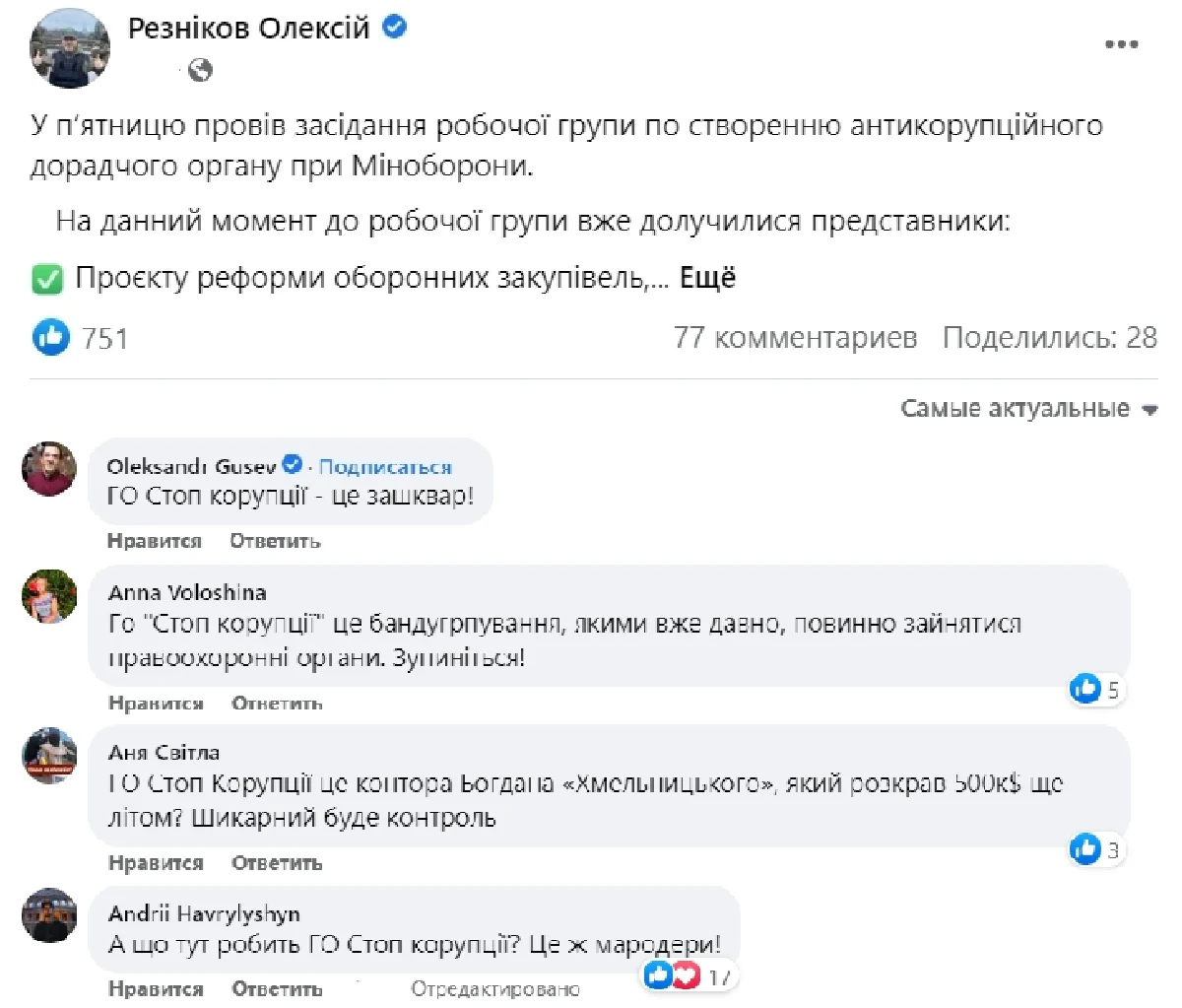The height and width of the screenshot is (1008, 1182).
Task: Click the blue verified badge beside Резніков Олексій
Action: click(394, 28)
